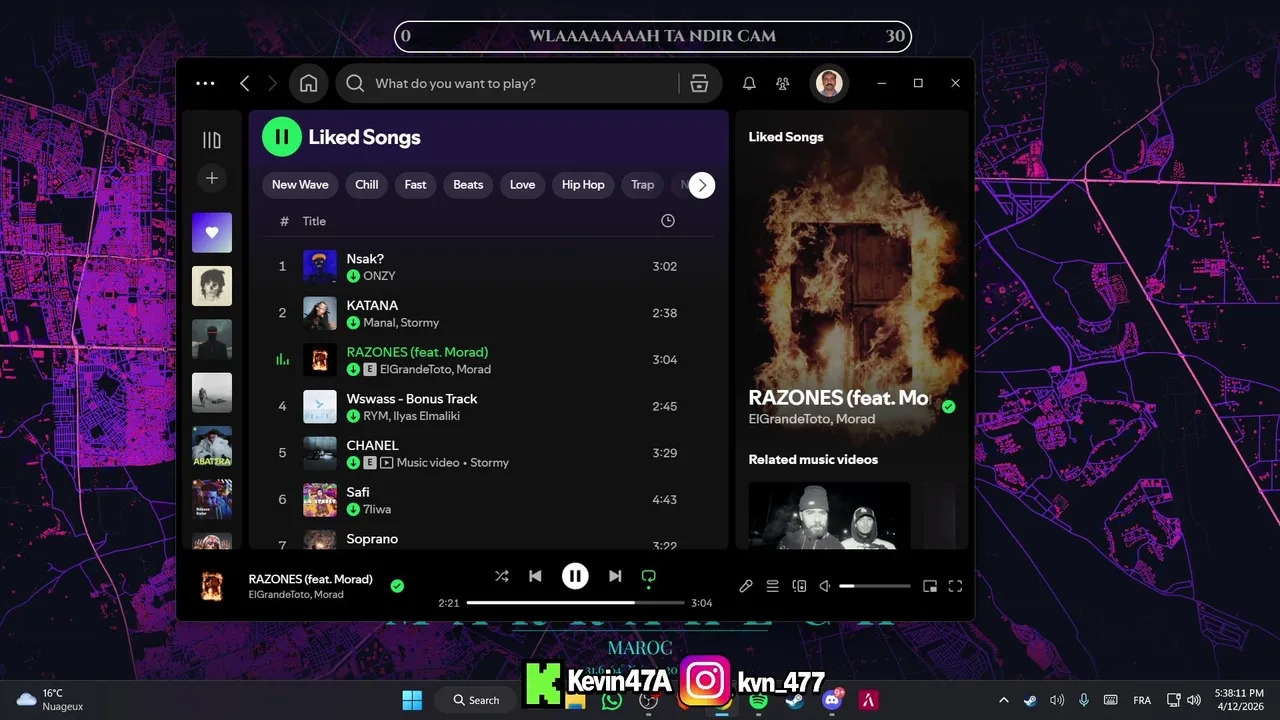The width and height of the screenshot is (1280, 720).
Task: Filter by New Wave chip
Action: 300,185
